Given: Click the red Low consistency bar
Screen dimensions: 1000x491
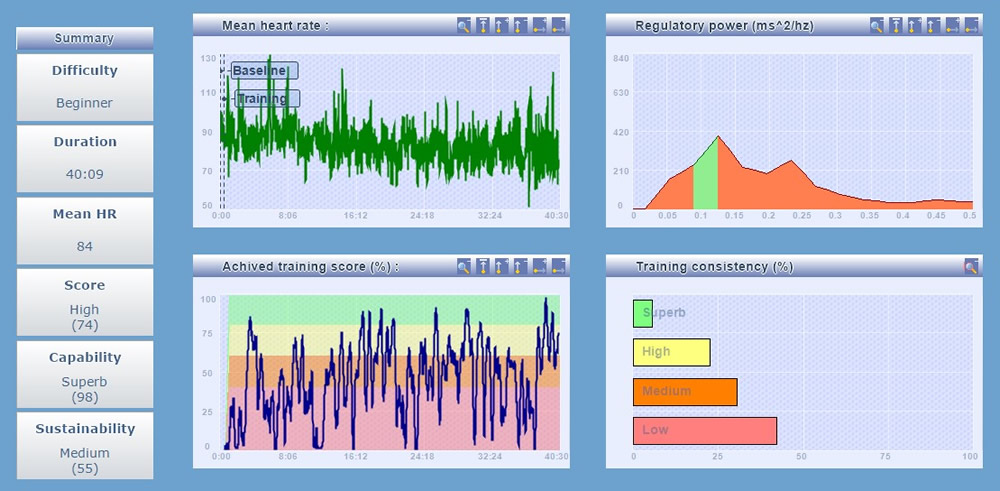Looking at the screenshot, I should [705, 430].
